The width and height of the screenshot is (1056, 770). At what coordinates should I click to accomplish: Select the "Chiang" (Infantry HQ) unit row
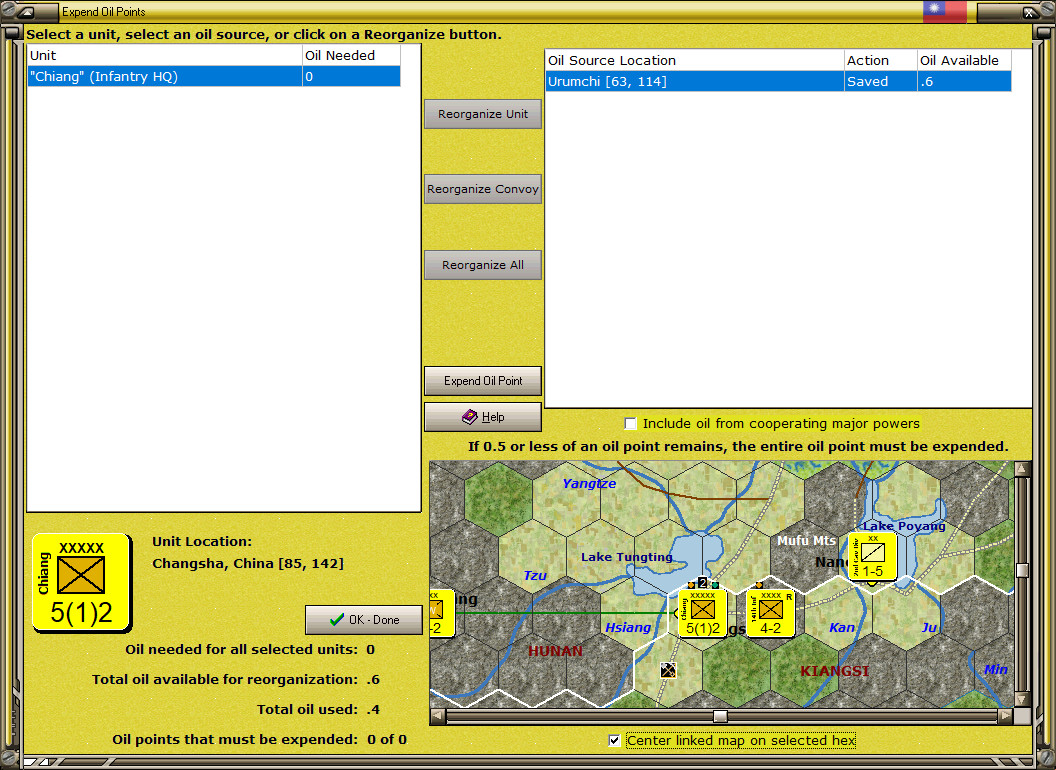[x=213, y=76]
